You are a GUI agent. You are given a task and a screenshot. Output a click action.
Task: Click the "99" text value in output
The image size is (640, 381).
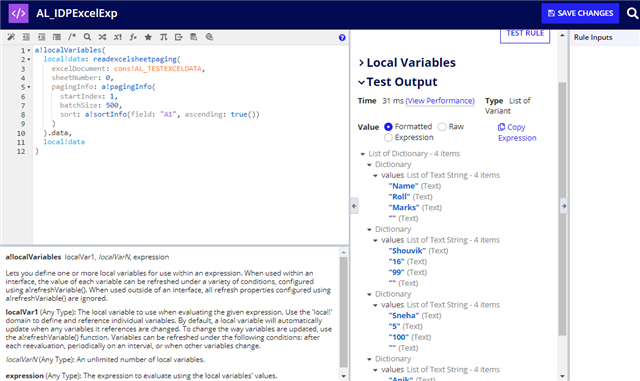pos(396,273)
